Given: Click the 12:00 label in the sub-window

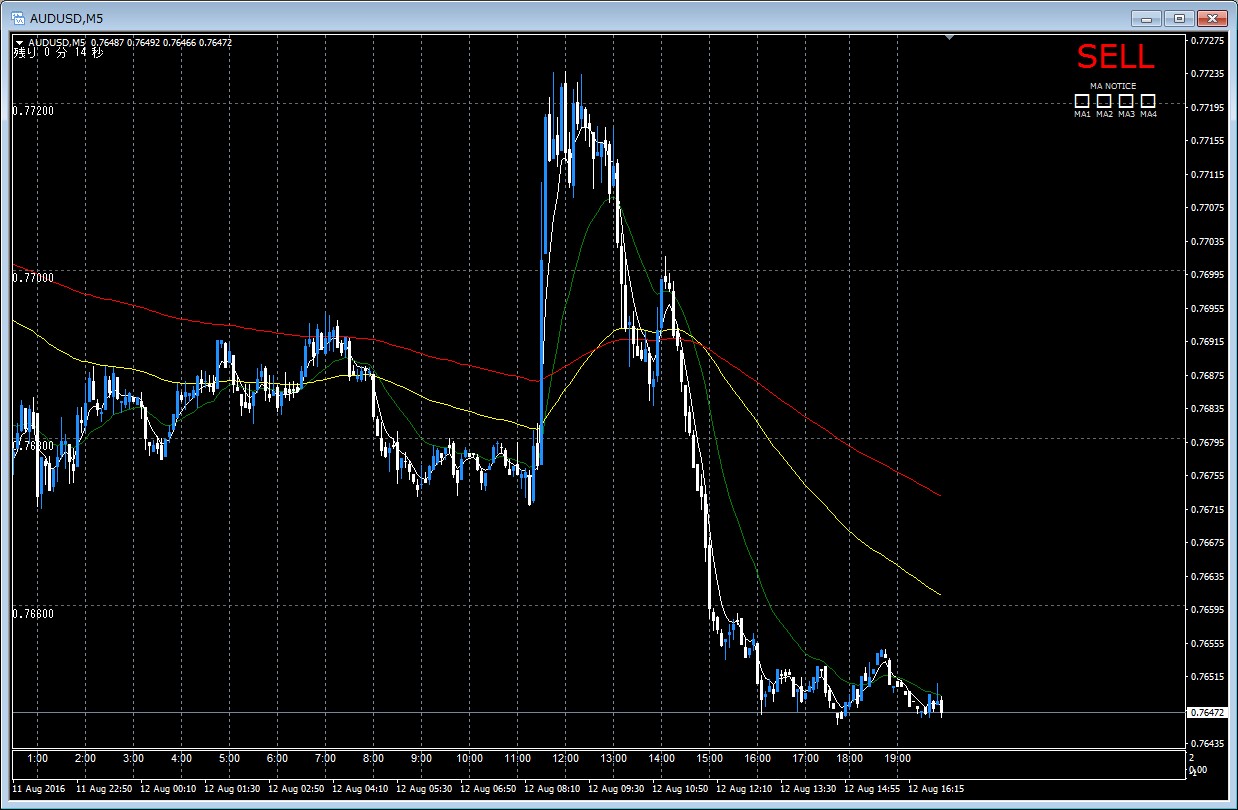Looking at the screenshot, I should [565, 758].
